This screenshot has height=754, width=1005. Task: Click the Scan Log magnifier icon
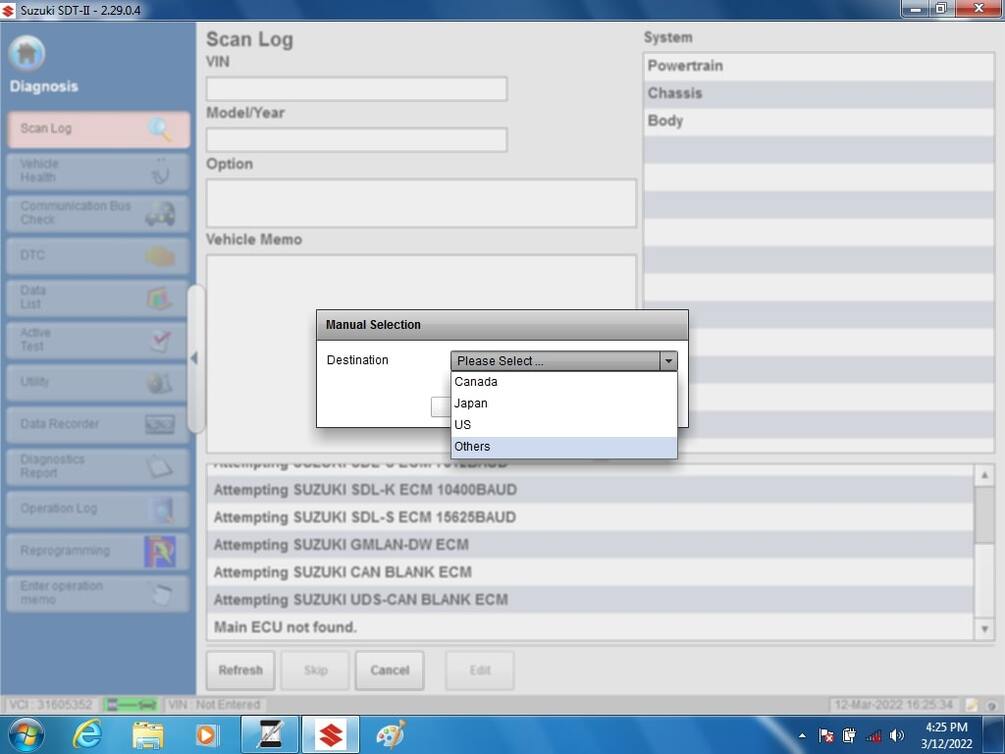pyautogui.click(x=160, y=129)
